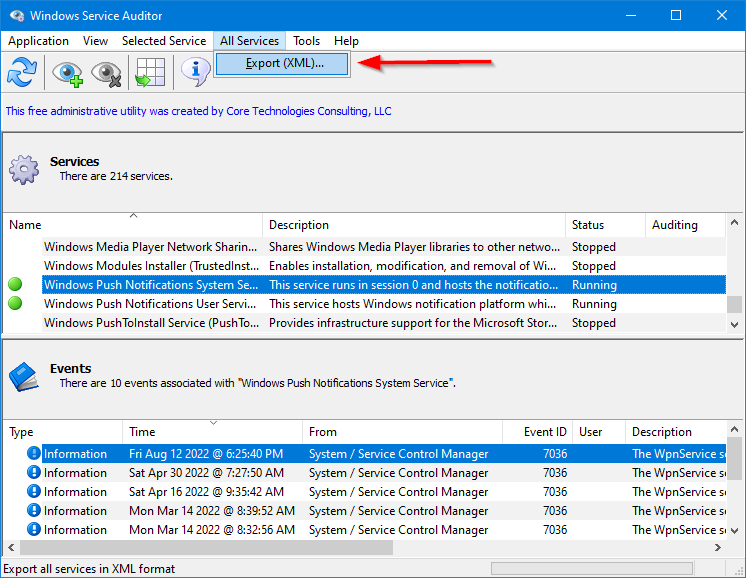Click services list scroll down arrow
This screenshot has width=746, height=578.
tap(735, 324)
